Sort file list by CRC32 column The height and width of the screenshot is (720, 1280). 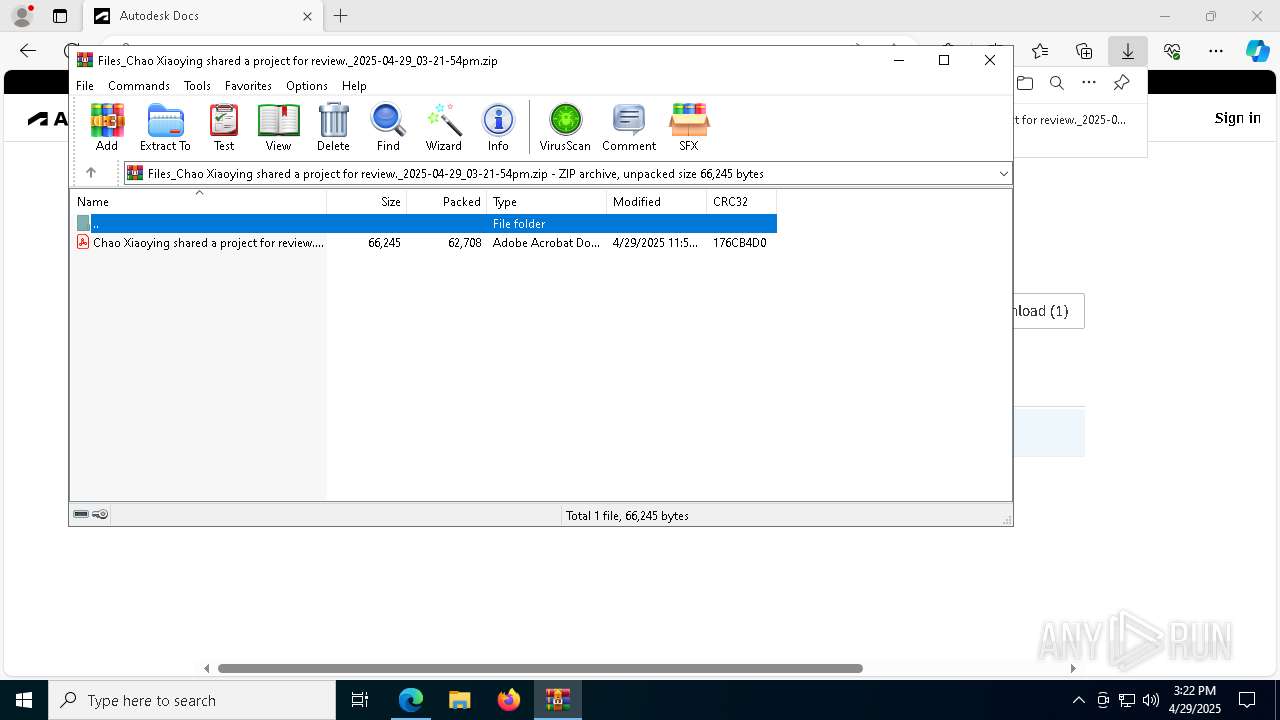[742, 201]
